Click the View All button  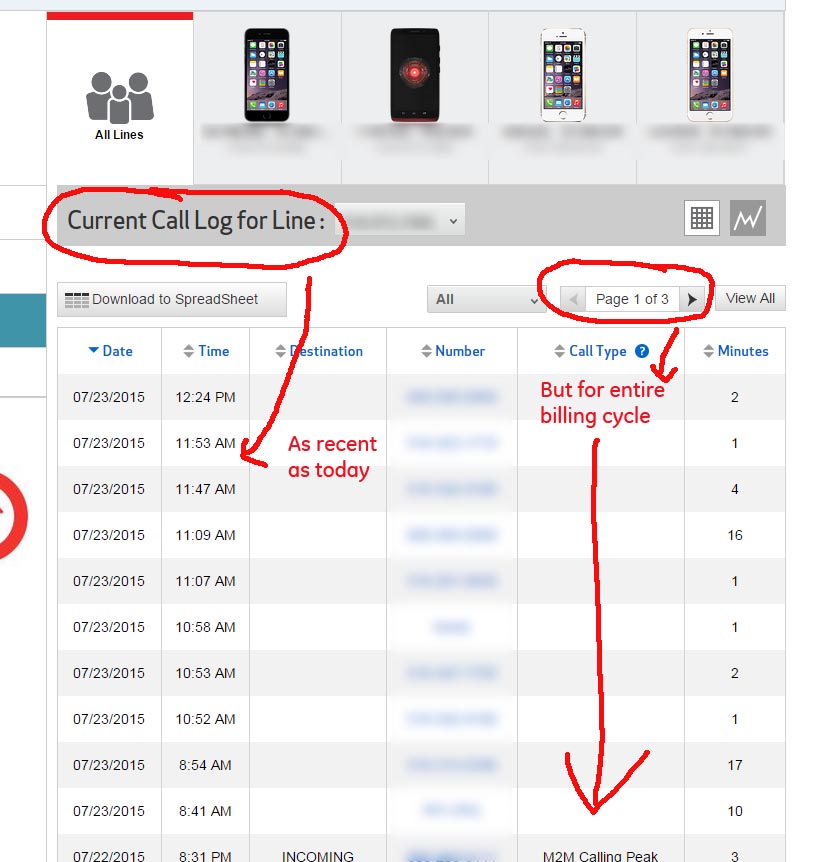750,298
